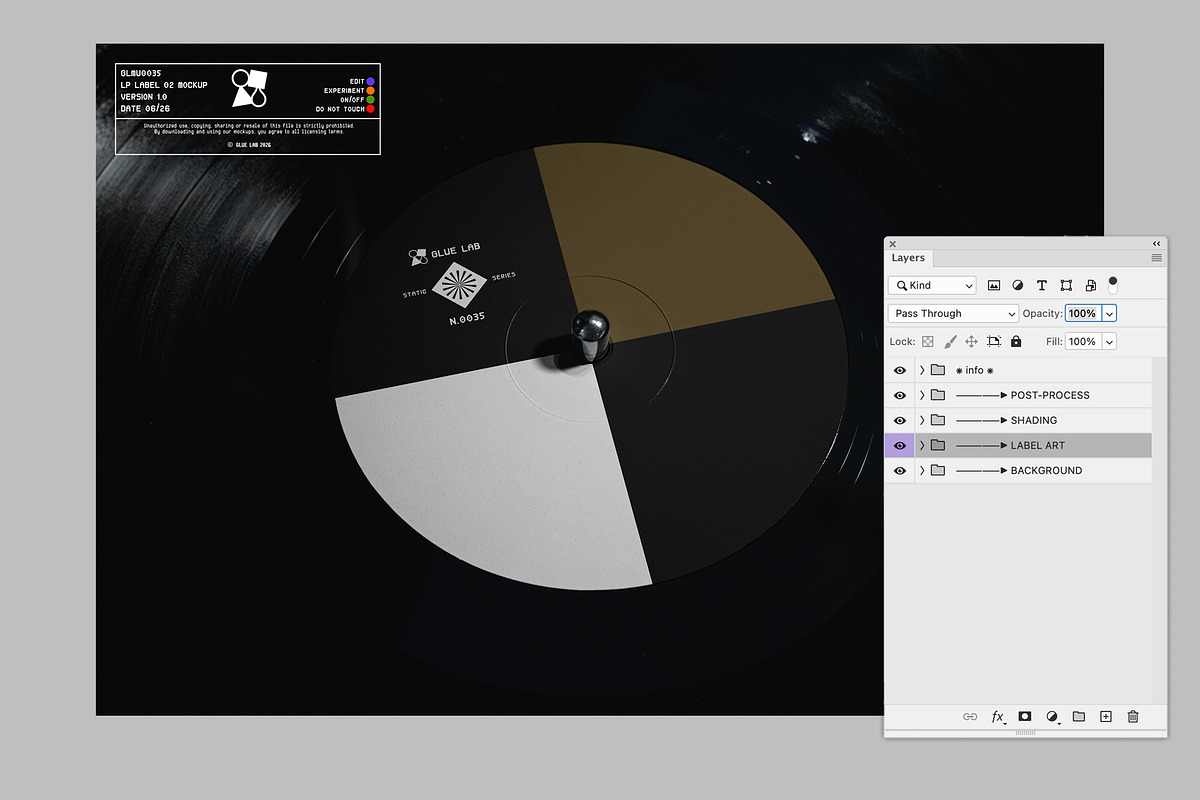Viewport: 1200px width, 800px height.
Task: Add a layer style via fx icon
Action: pos(998,716)
